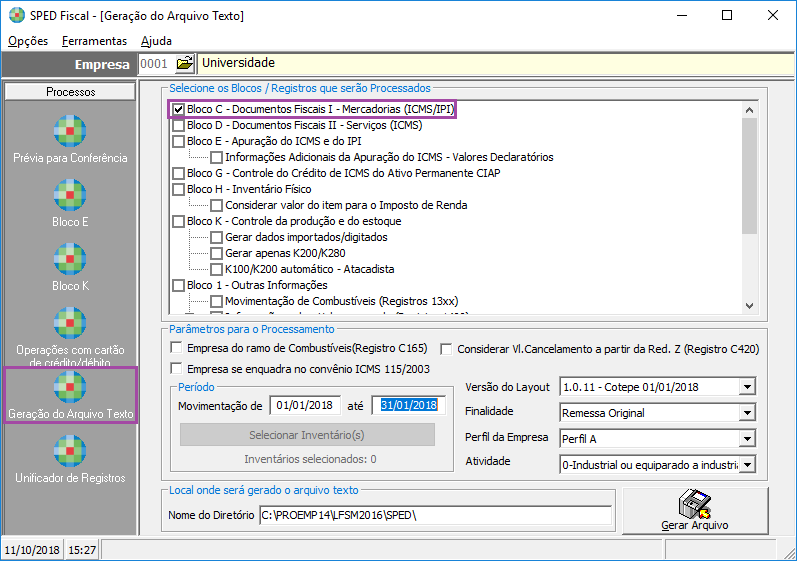Click the até end date field
The image size is (797, 561).
coord(409,405)
